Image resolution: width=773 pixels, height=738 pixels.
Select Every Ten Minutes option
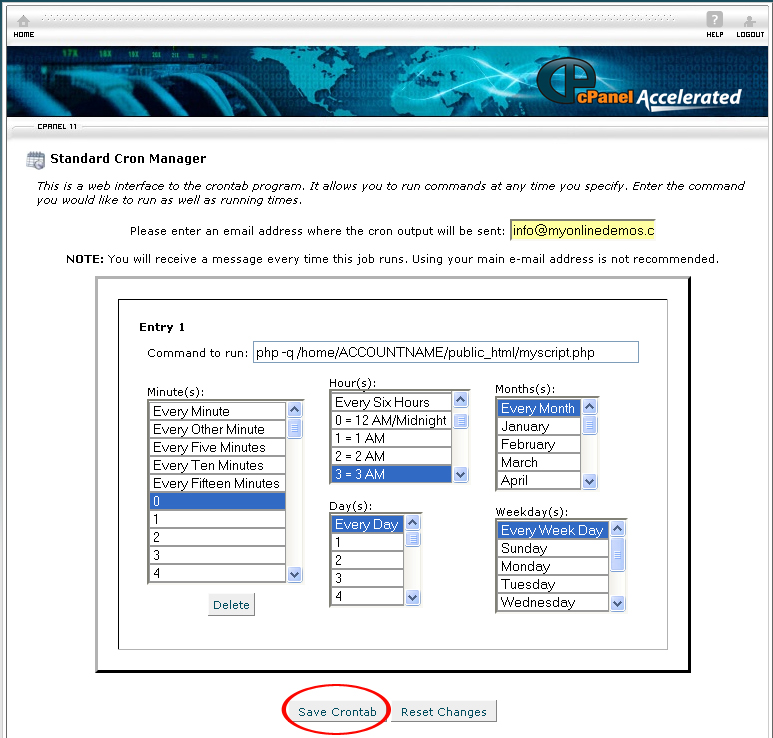pos(217,465)
